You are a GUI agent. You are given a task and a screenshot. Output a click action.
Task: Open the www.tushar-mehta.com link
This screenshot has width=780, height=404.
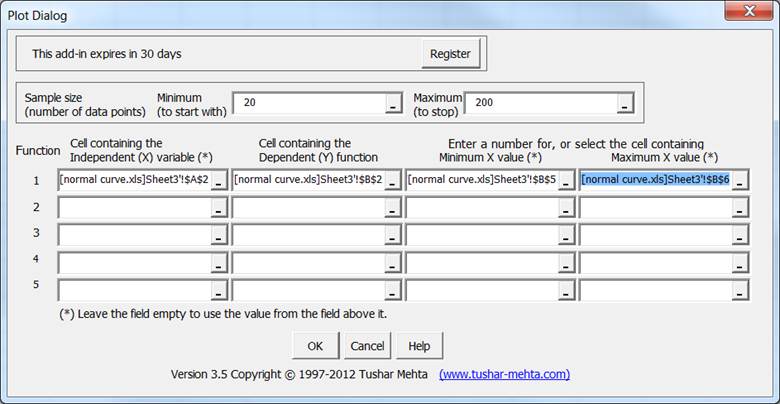[x=504, y=374]
